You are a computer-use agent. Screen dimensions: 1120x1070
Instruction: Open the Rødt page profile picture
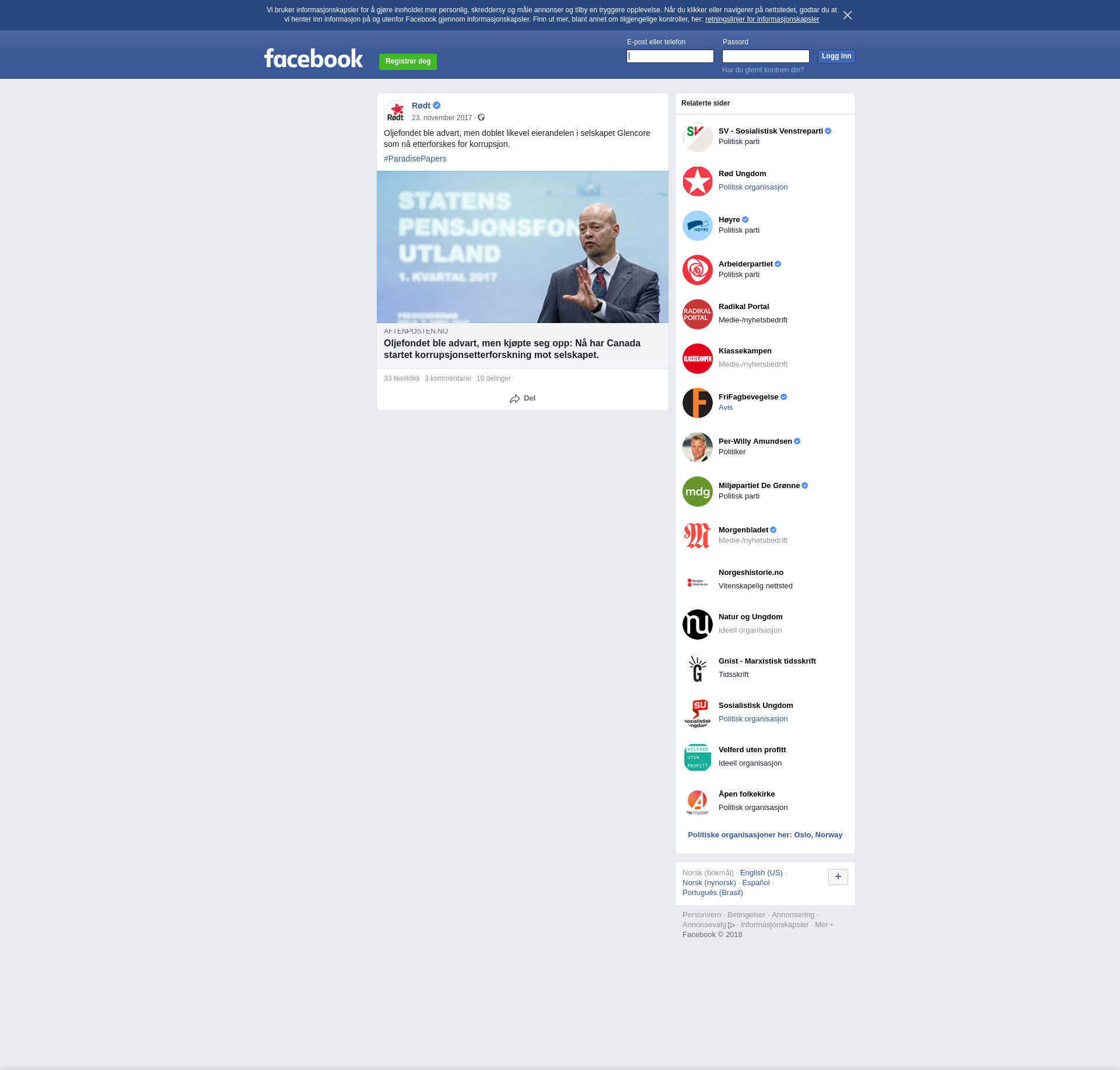pyautogui.click(x=395, y=111)
